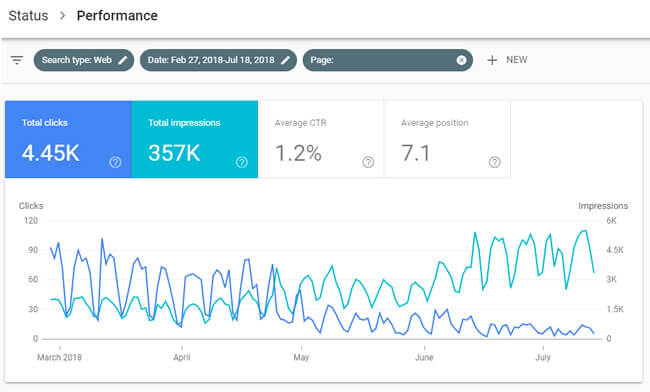Open the Date filter chip
This screenshot has height=392, width=650.
coord(218,60)
